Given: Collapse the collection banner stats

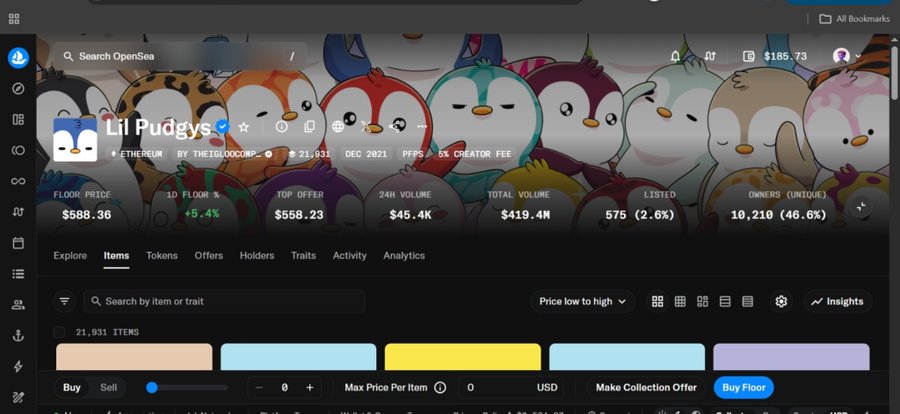Looking at the screenshot, I should coord(861,207).
